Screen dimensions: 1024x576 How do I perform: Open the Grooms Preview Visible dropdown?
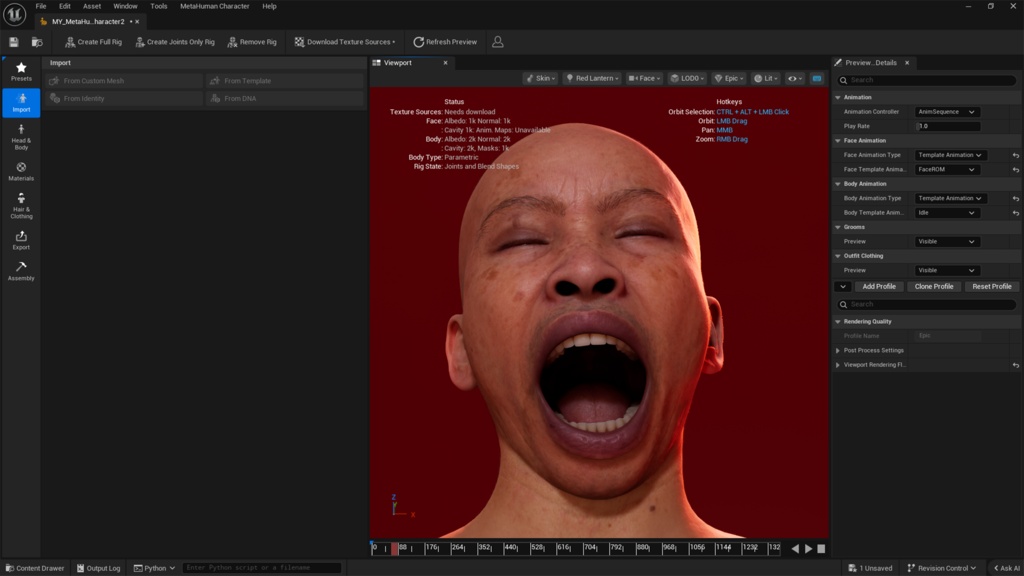[x=946, y=241]
